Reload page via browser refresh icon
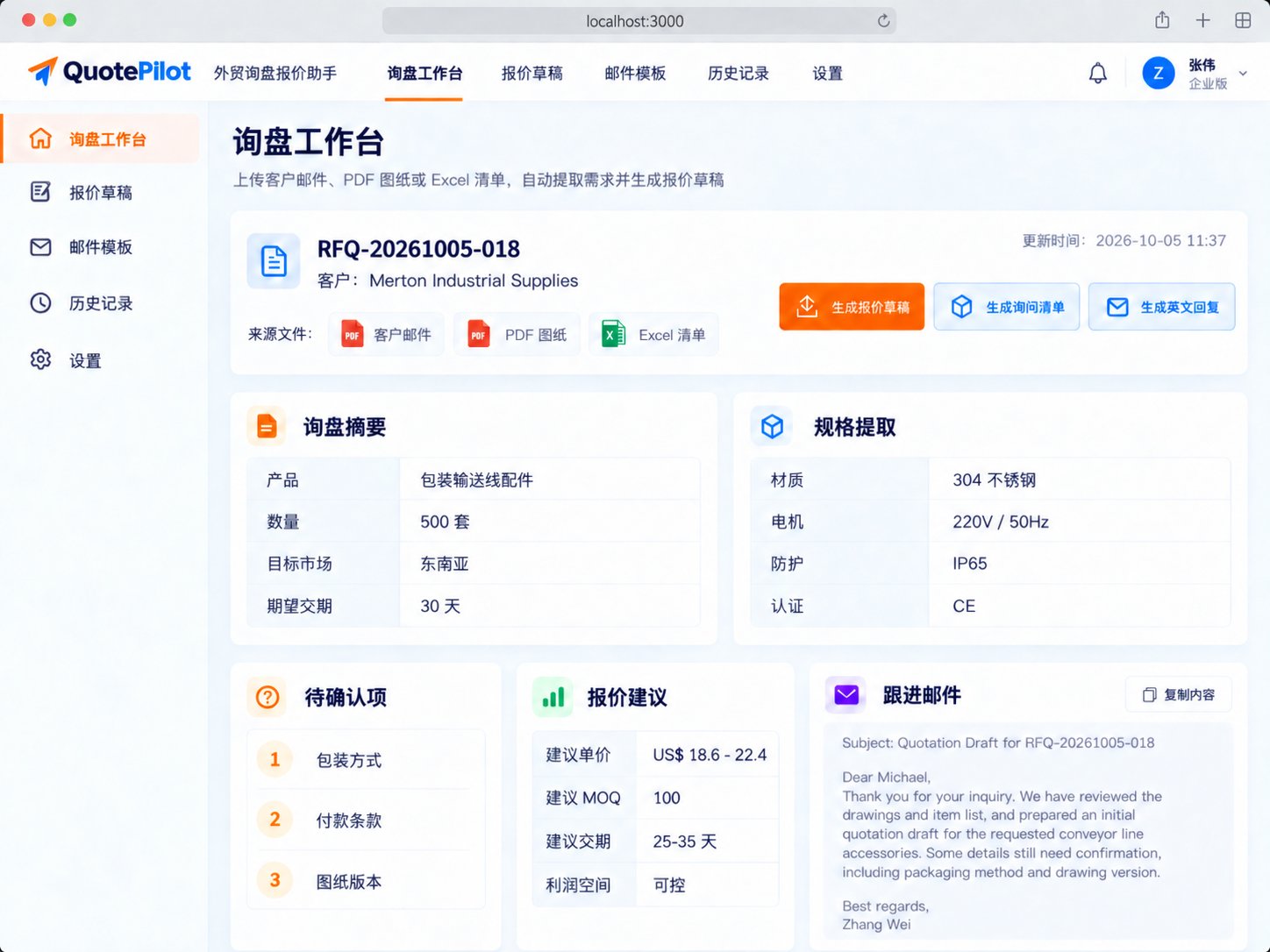This screenshot has height=952, width=1270. (883, 21)
